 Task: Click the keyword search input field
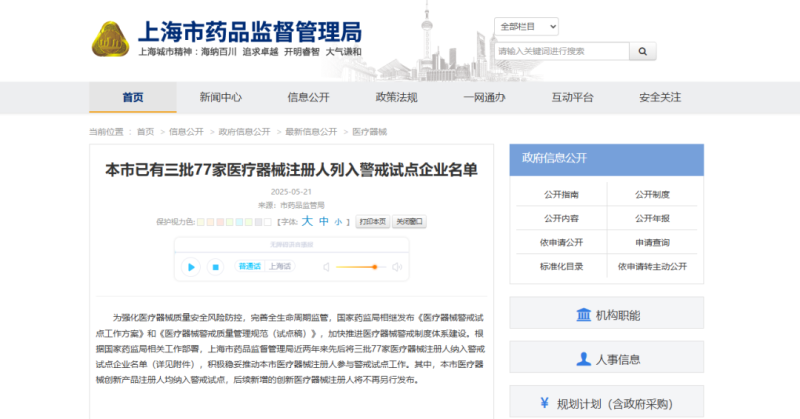[x=560, y=50]
